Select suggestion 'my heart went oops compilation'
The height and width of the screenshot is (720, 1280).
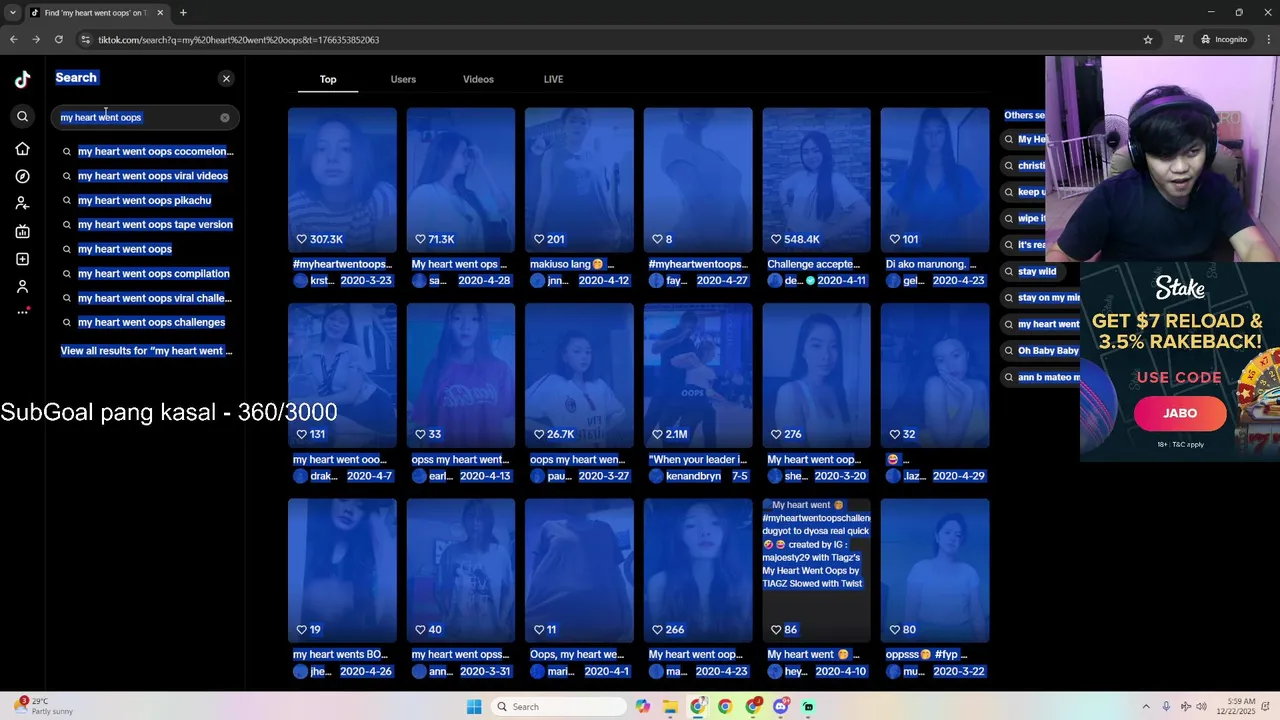[146, 273]
